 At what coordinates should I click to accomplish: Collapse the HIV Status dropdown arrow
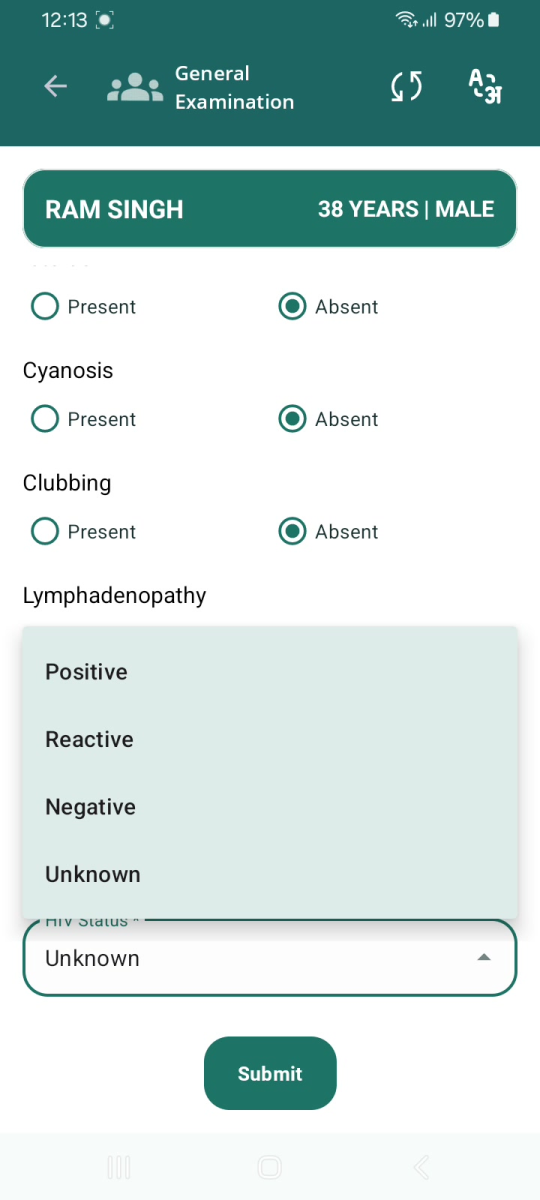coord(484,958)
